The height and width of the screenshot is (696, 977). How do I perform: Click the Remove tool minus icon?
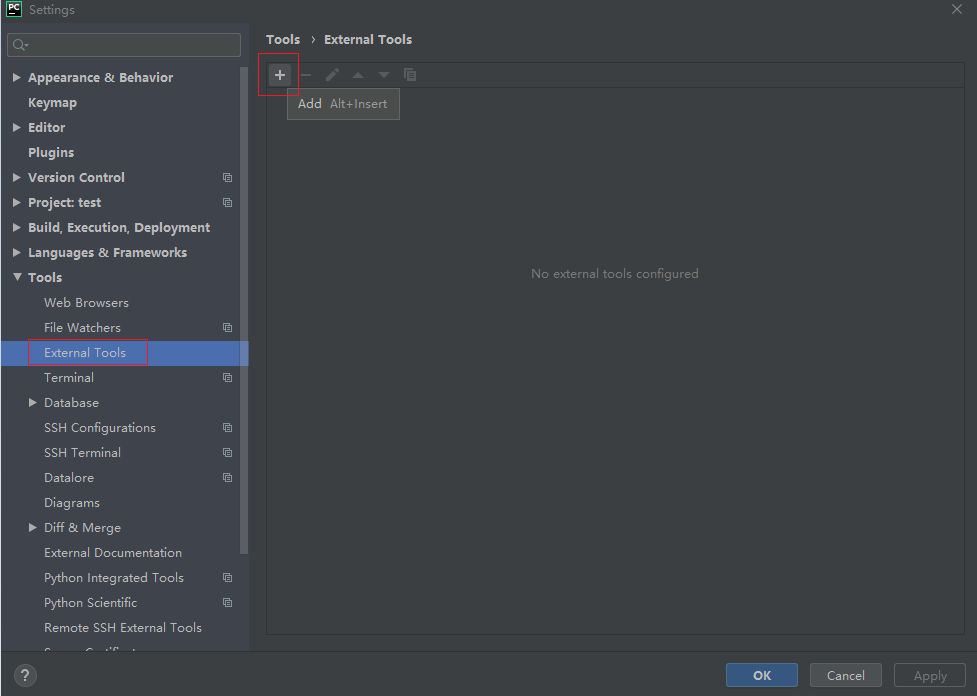click(x=306, y=74)
